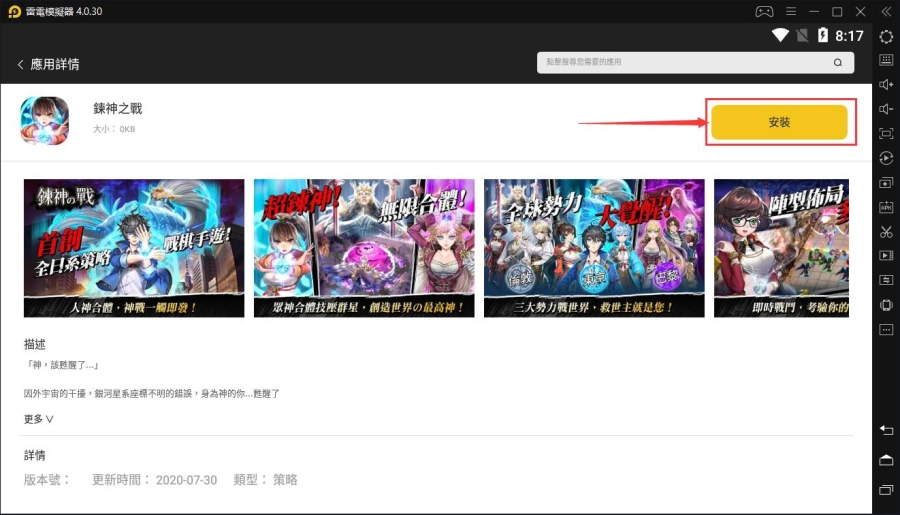Viewport: 900px width, 515px height.
Task: Click the install APK icon
Action: tap(886, 207)
